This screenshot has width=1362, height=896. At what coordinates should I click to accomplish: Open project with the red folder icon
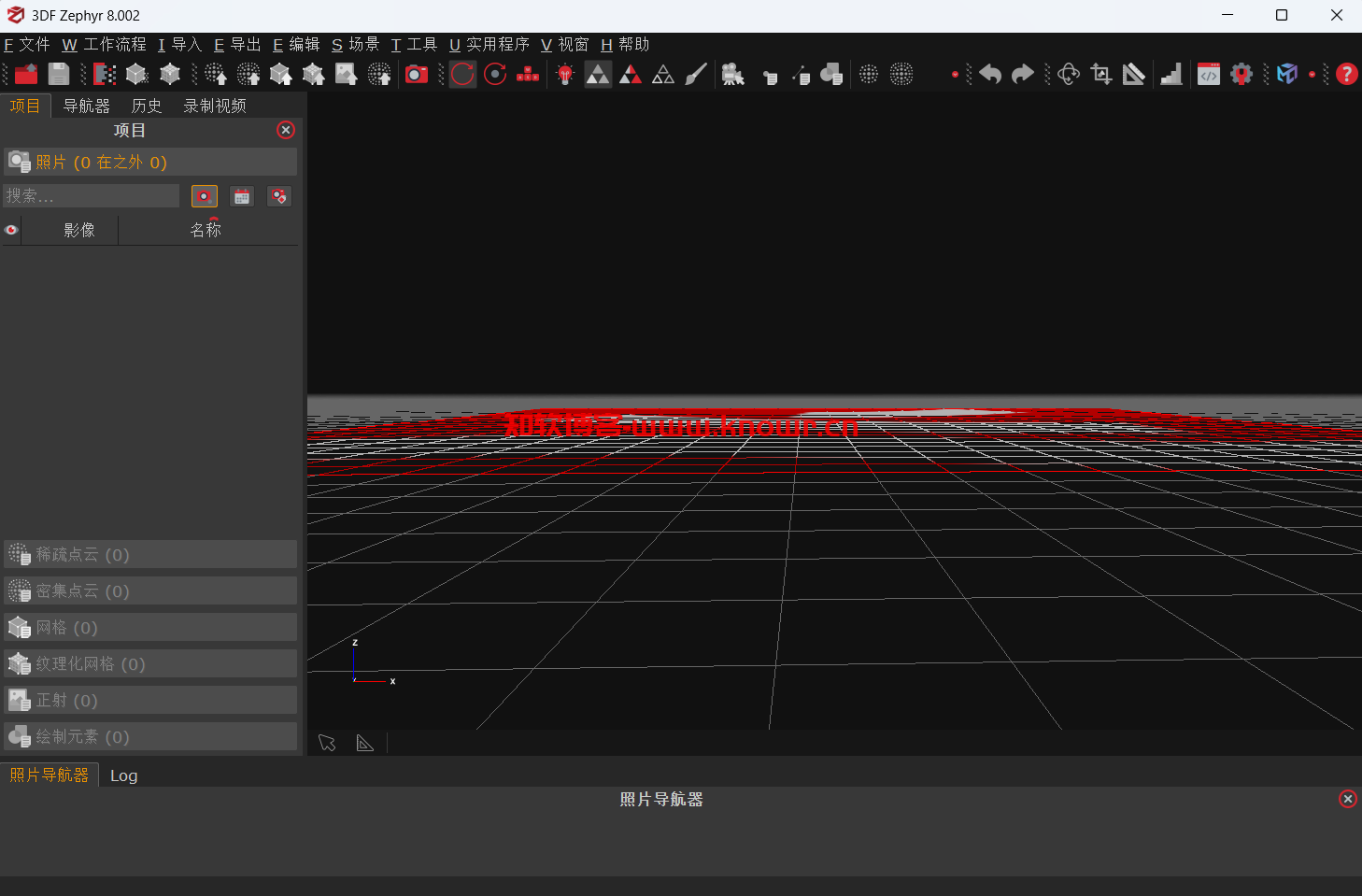26,75
